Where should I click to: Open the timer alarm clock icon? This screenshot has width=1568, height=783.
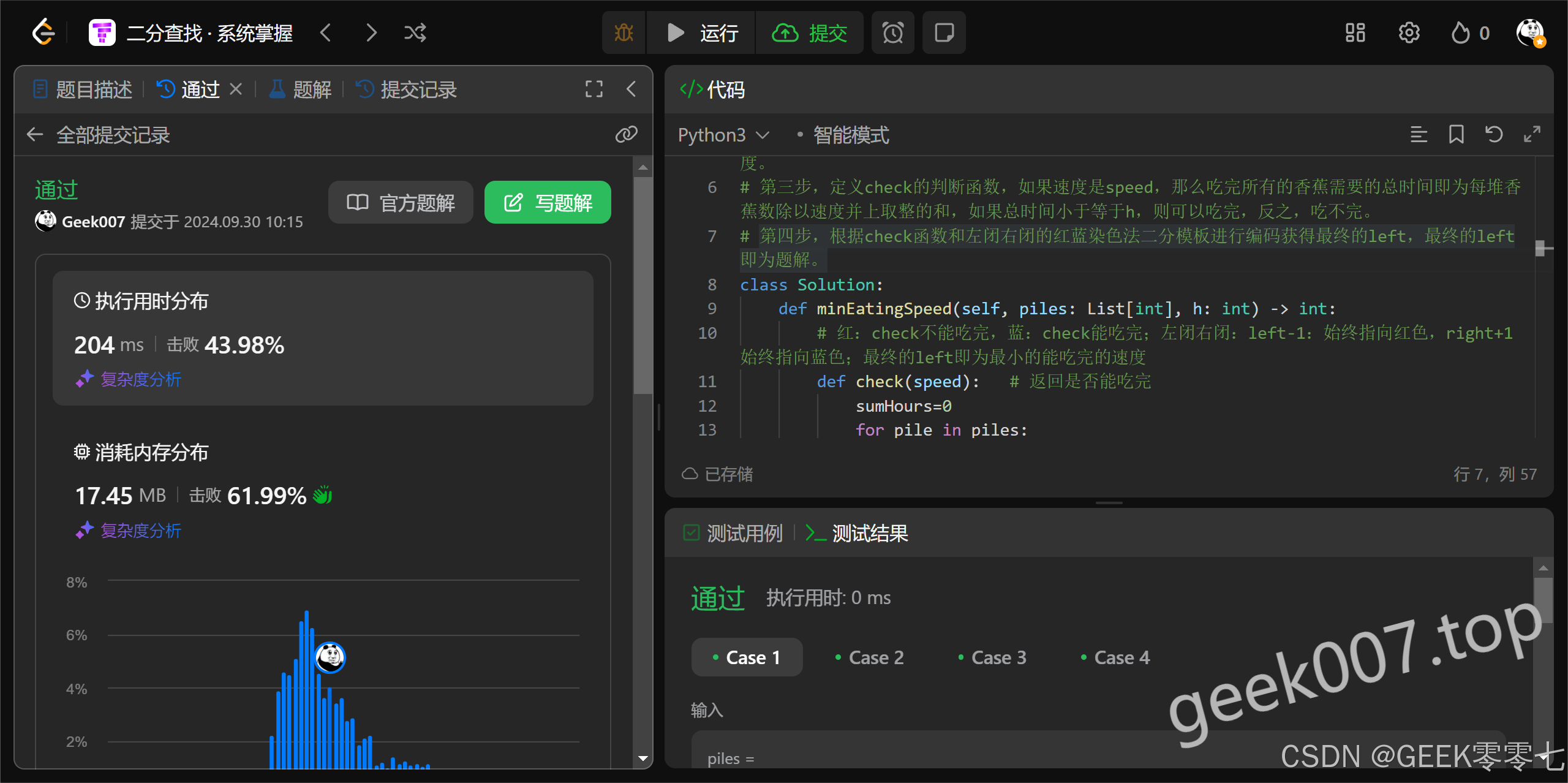pos(892,32)
